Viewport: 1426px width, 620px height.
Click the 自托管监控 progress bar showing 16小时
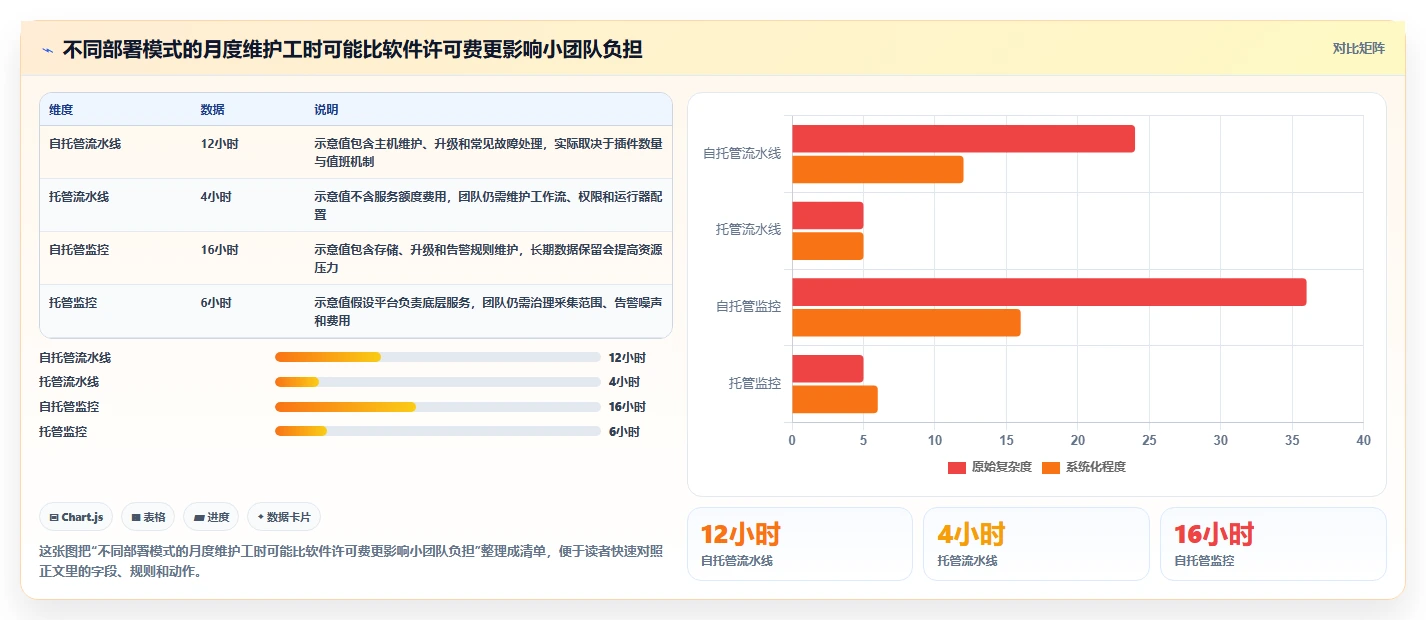click(438, 407)
